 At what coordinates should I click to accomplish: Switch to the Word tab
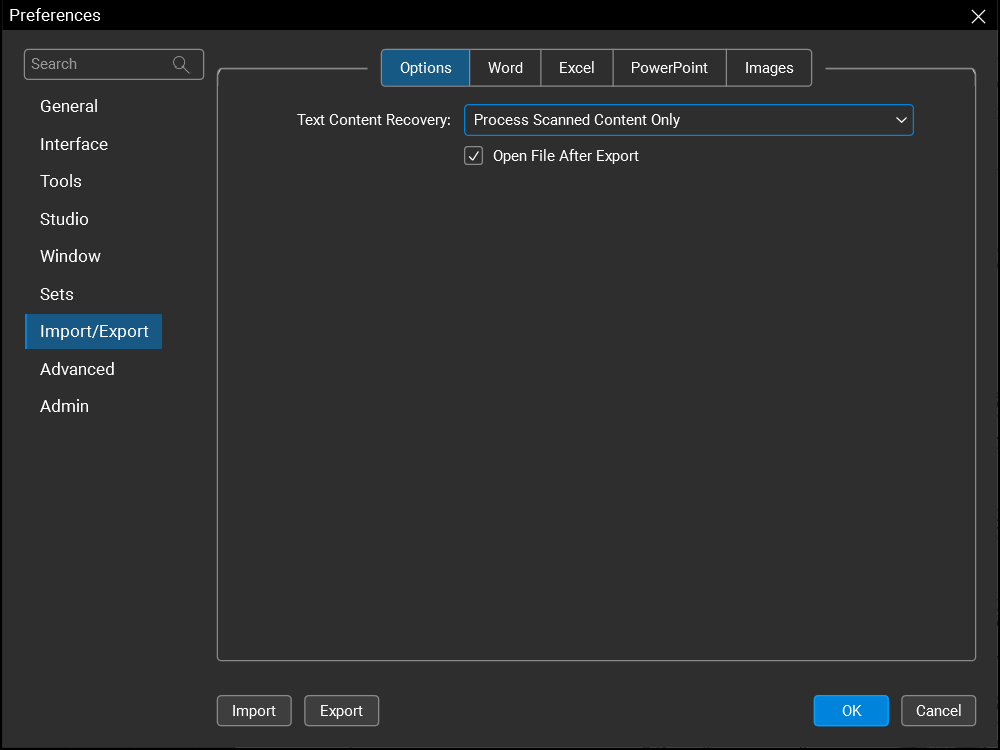coord(505,68)
